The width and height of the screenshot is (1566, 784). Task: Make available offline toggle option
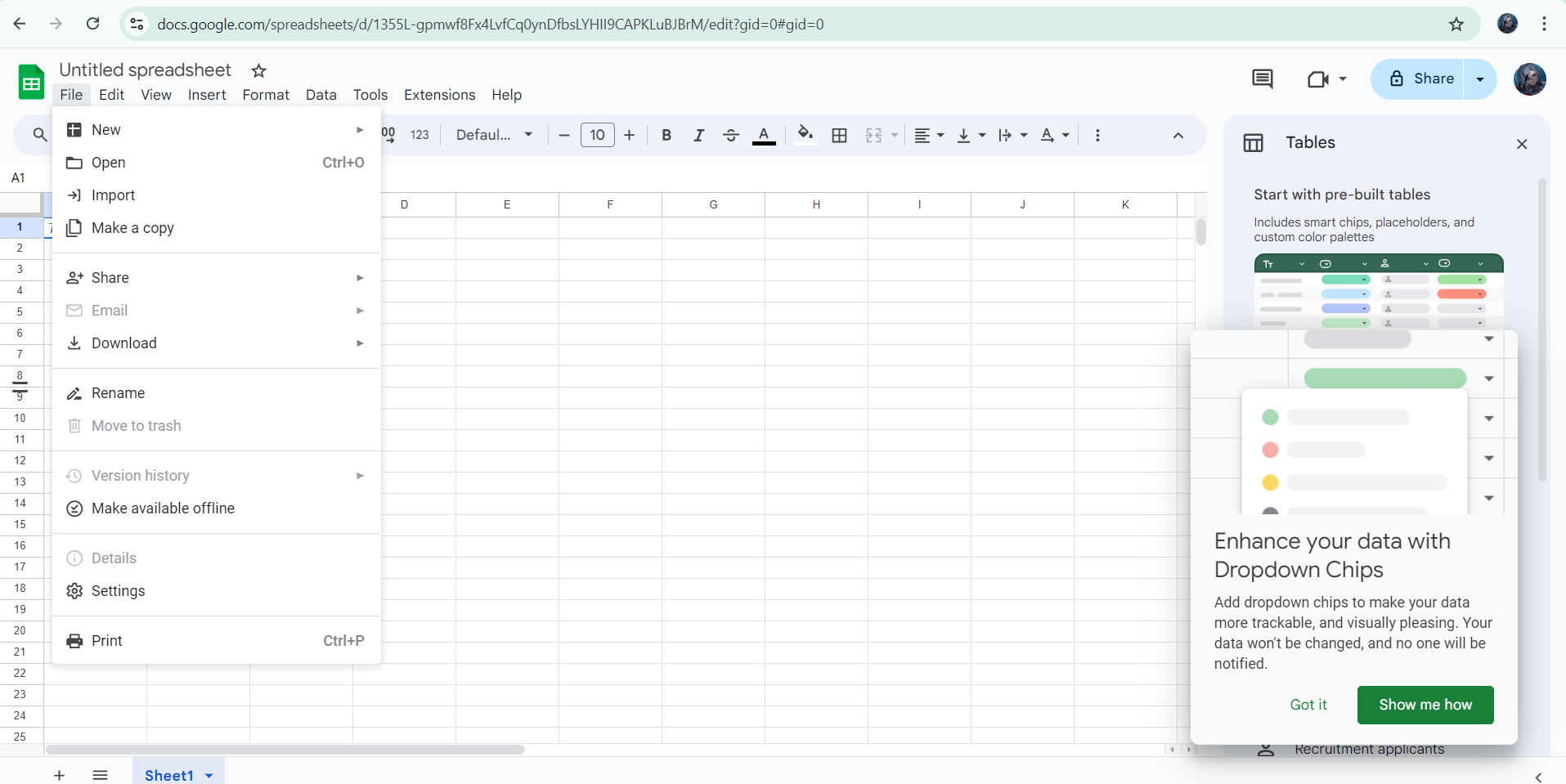(x=163, y=508)
